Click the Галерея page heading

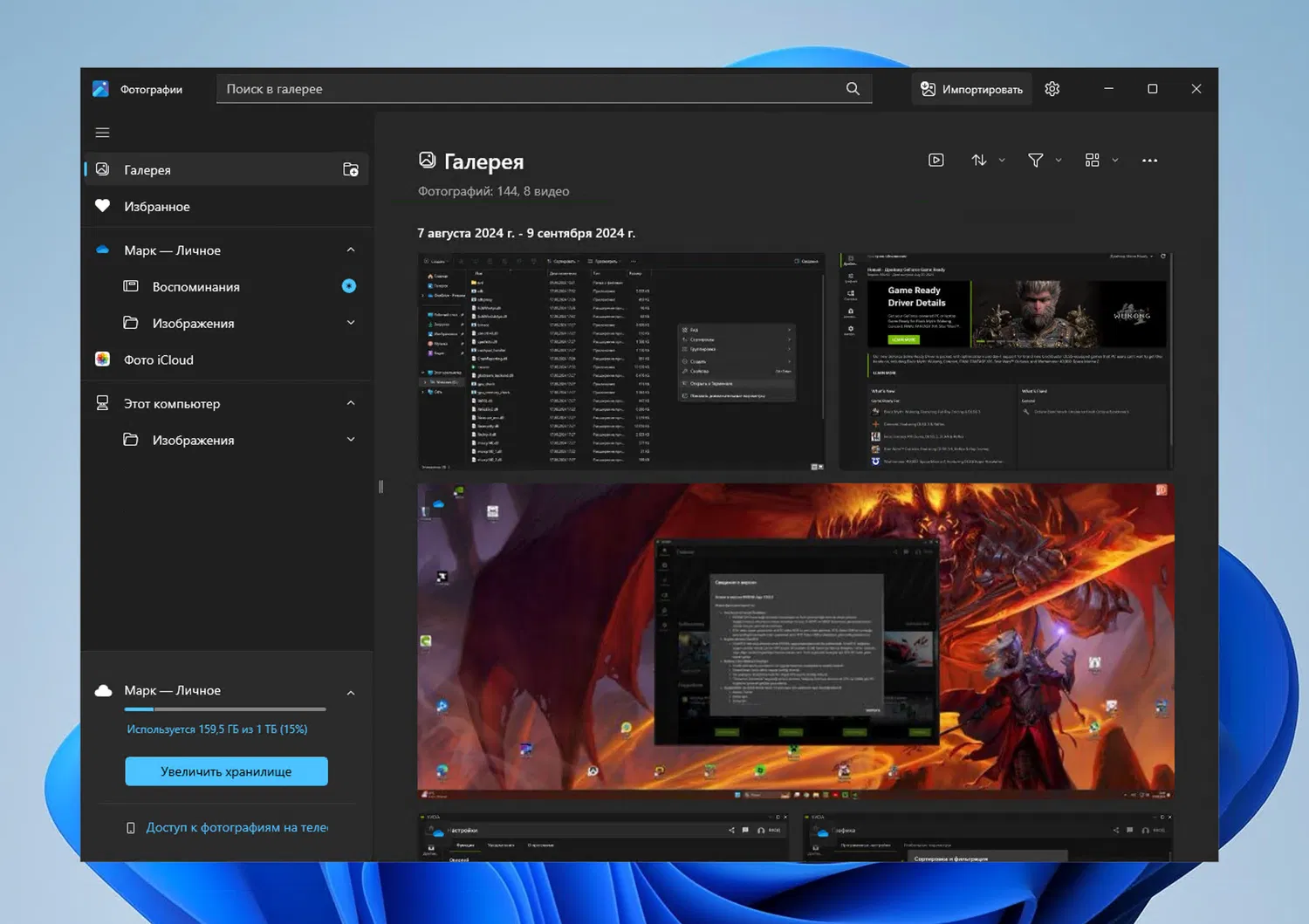point(484,161)
